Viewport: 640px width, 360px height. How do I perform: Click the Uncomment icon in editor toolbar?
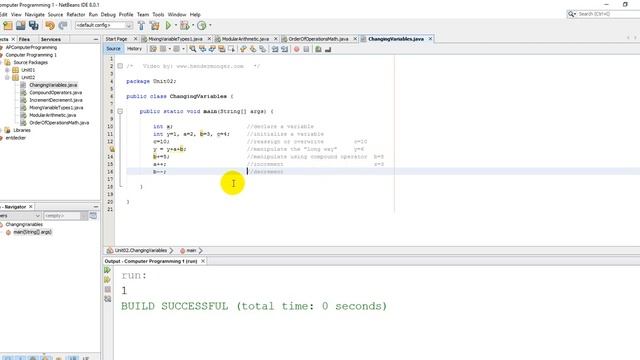pyautogui.click(x=328, y=49)
